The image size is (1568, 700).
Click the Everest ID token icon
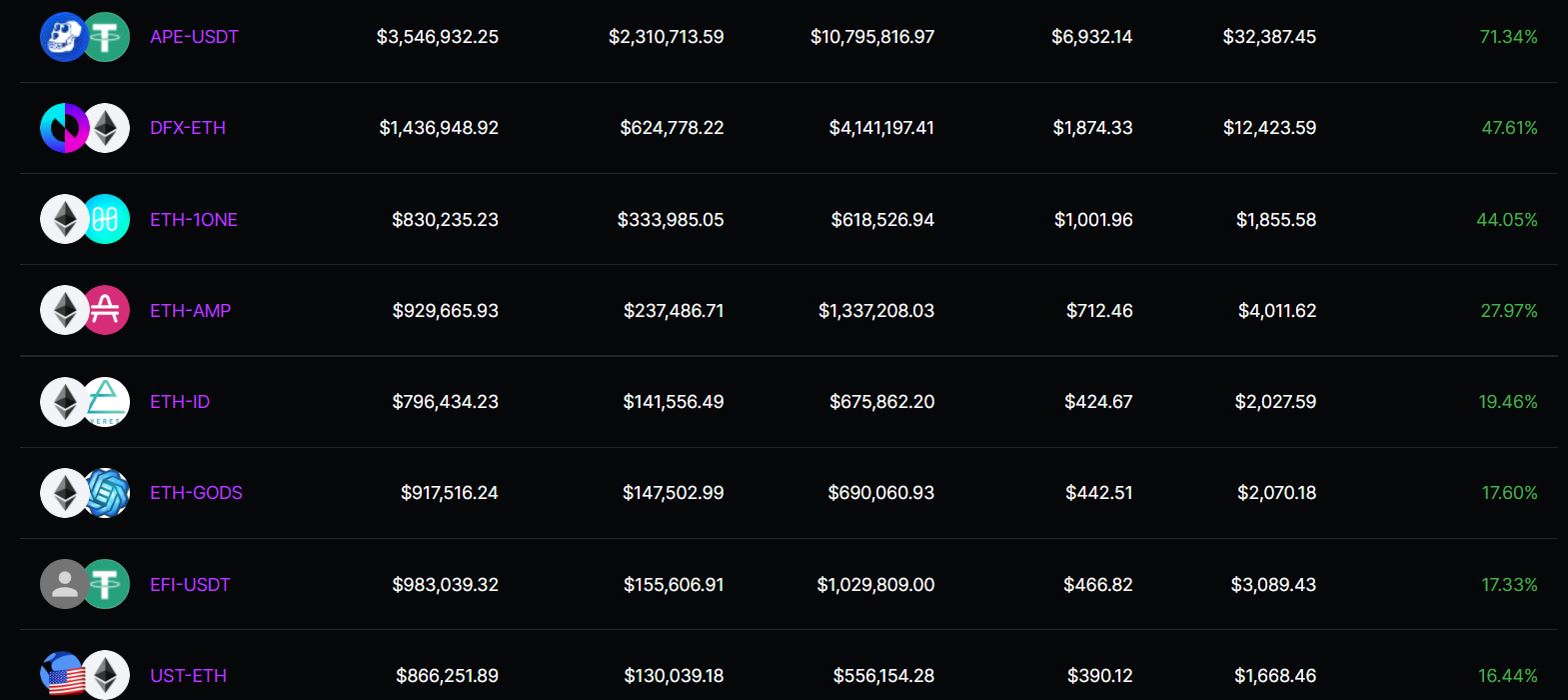click(108, 402)
